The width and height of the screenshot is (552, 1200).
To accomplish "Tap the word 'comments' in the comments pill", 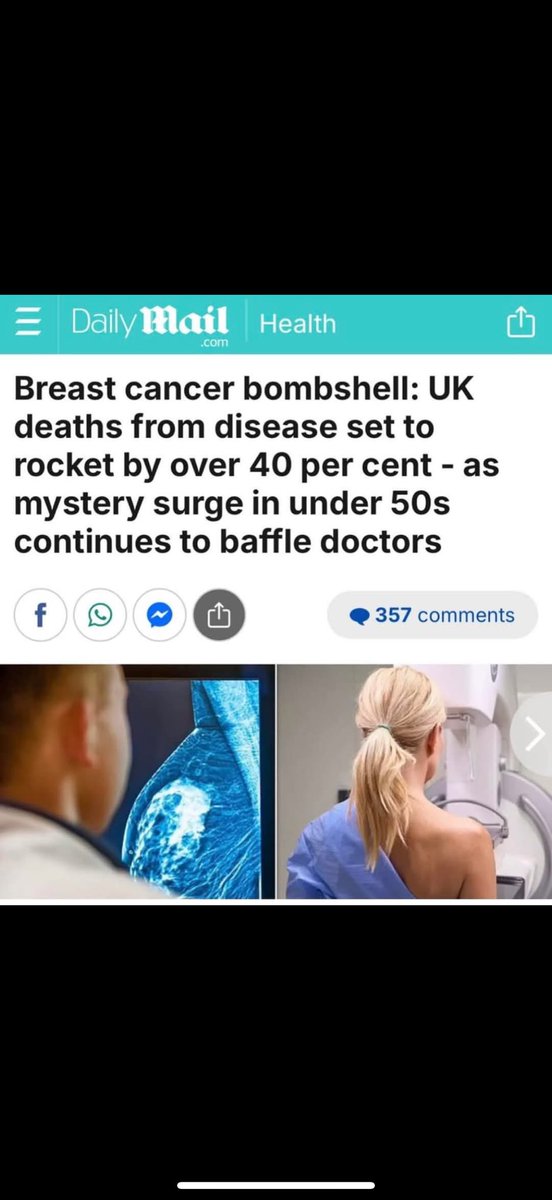I will tap(466, 615).
